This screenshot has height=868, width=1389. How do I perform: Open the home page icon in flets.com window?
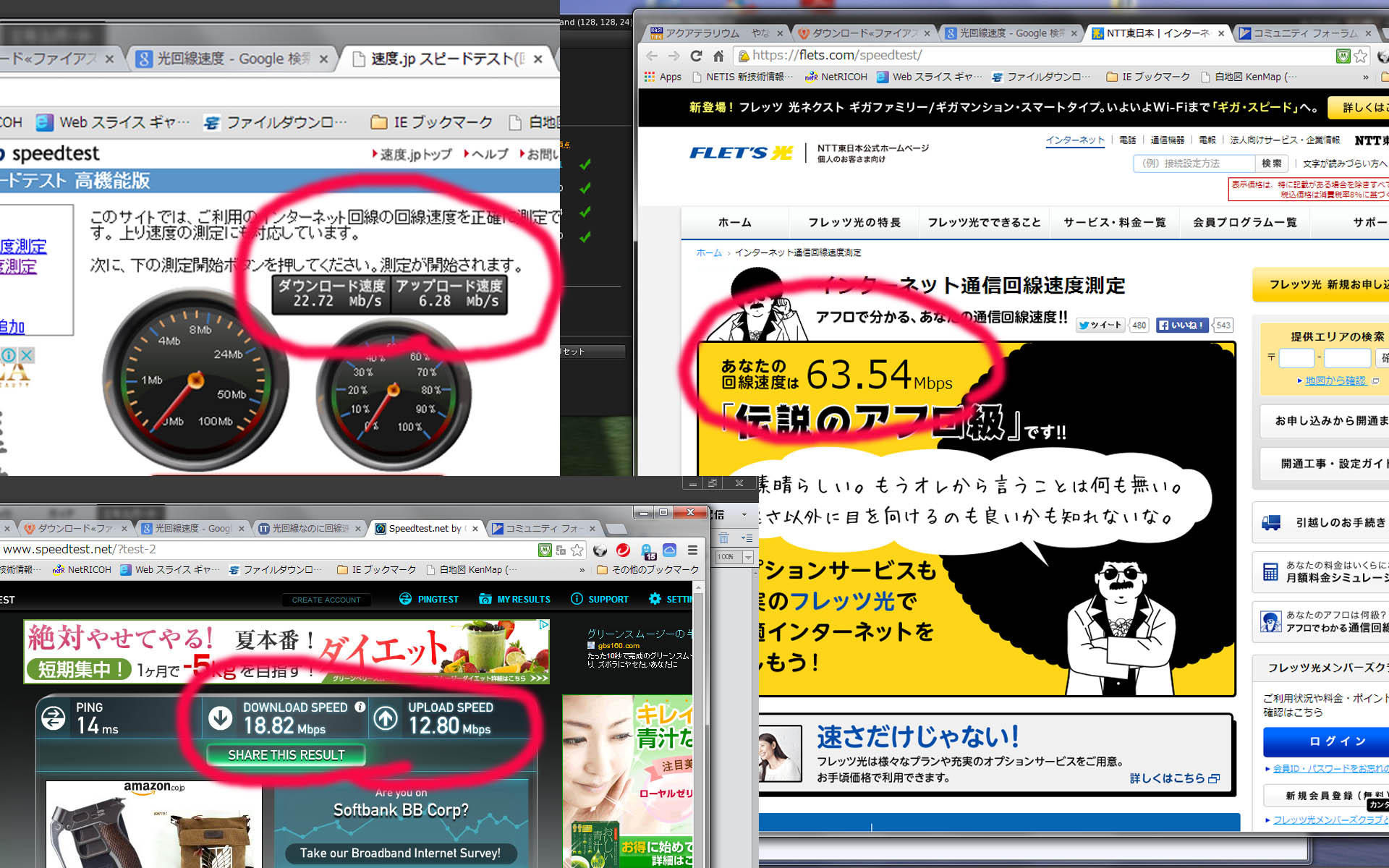click(718, 56)
